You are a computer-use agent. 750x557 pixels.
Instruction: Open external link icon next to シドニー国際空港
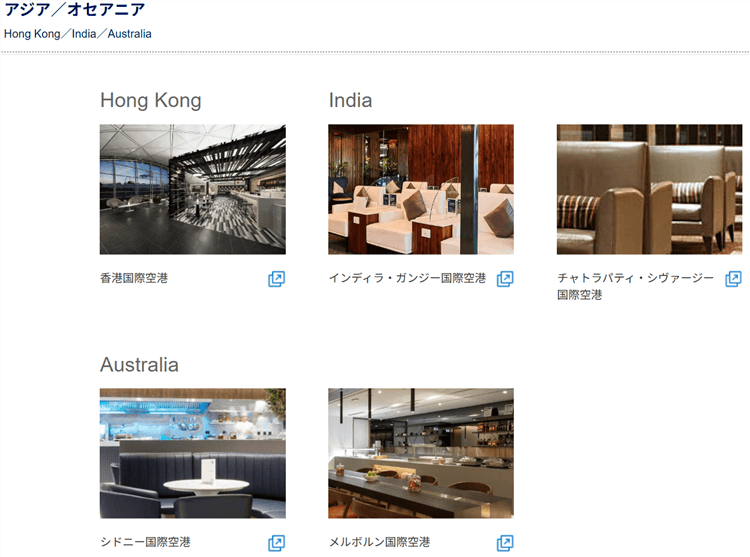coord(276,543)
